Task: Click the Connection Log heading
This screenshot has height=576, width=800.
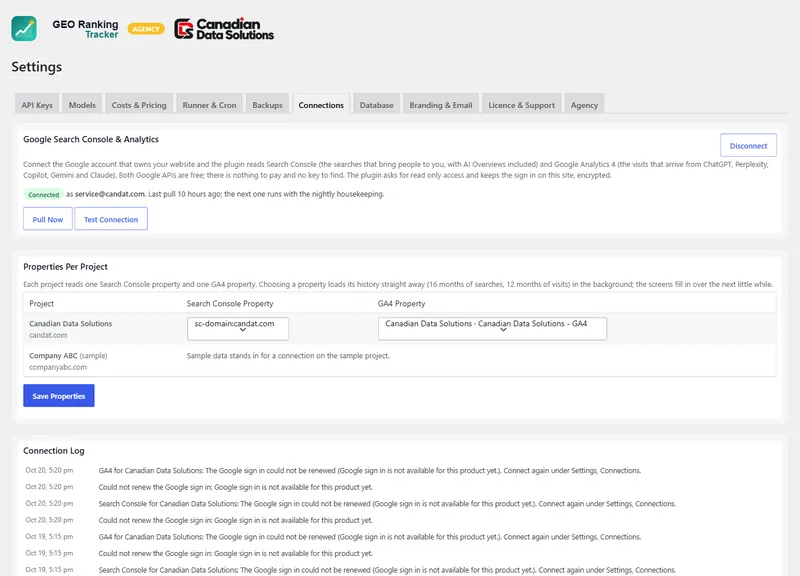Action: 54,451
